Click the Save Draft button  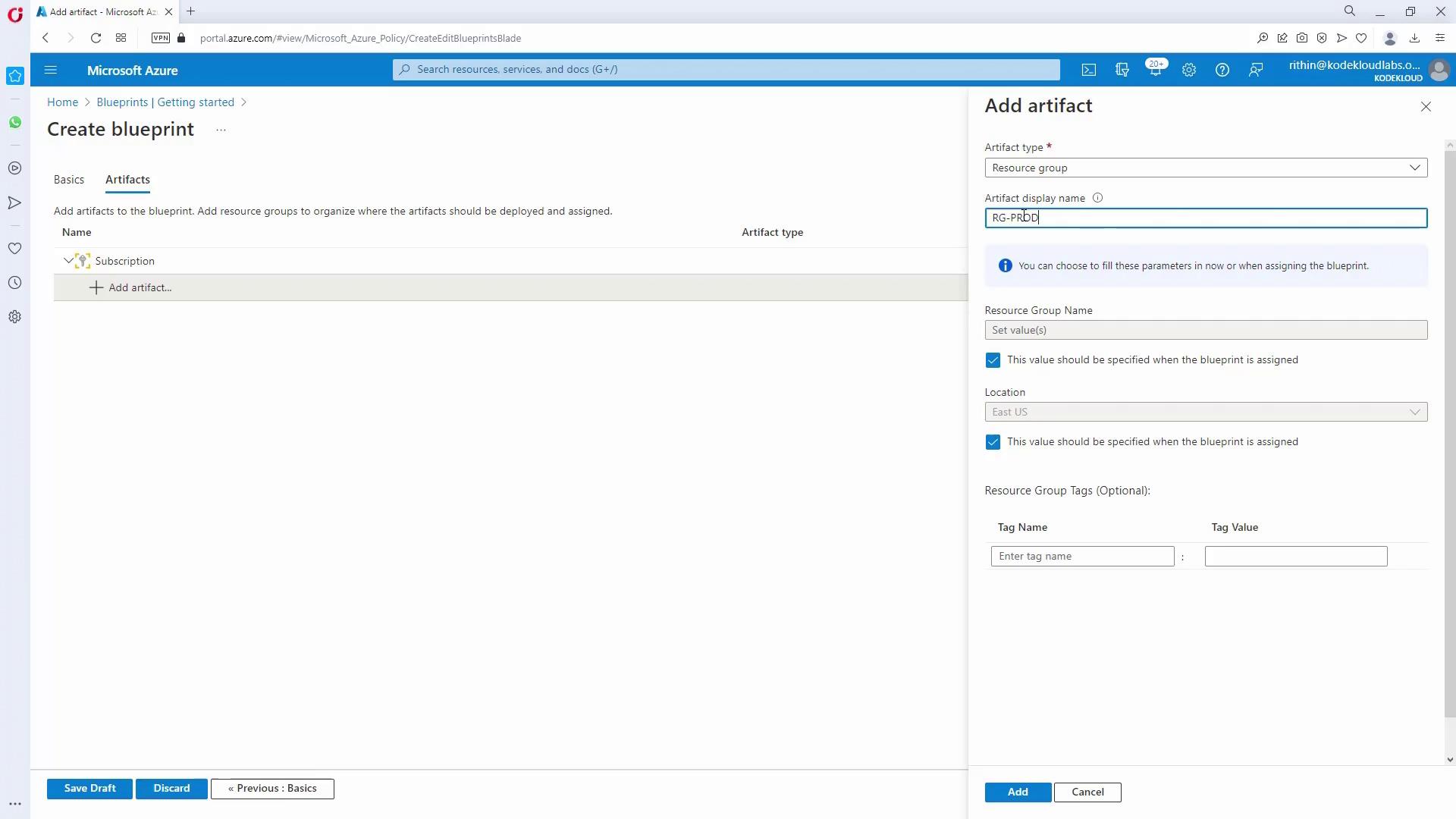tap(89, 789)
